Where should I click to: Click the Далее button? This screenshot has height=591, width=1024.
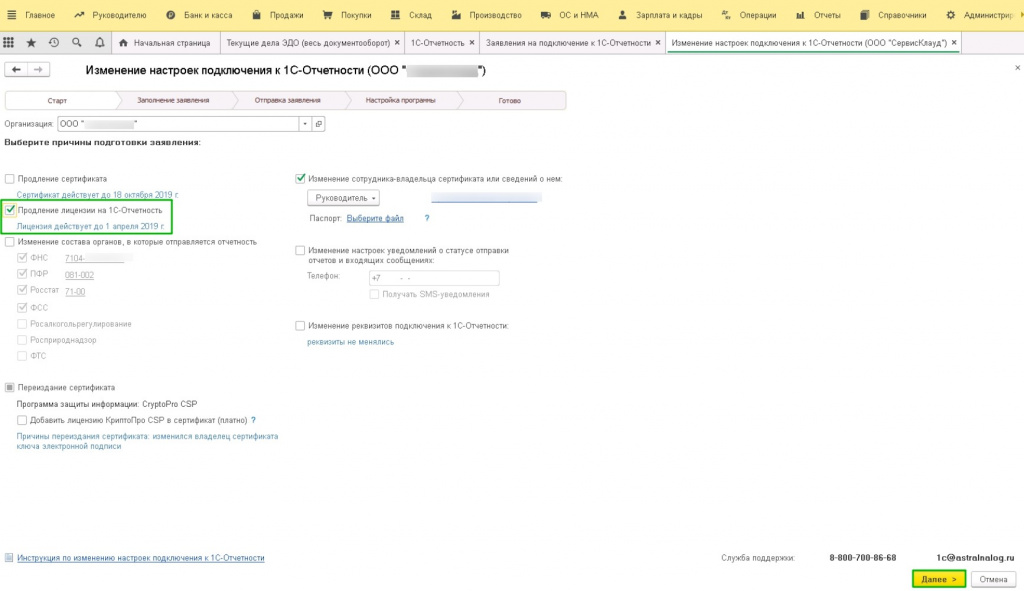point(938,579)
